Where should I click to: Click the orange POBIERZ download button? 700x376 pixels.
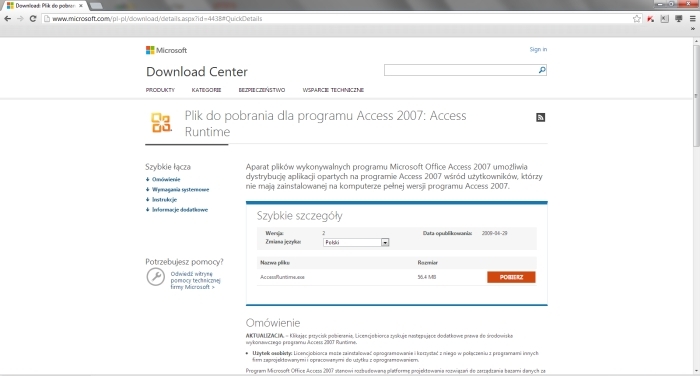tap(511, 277)
